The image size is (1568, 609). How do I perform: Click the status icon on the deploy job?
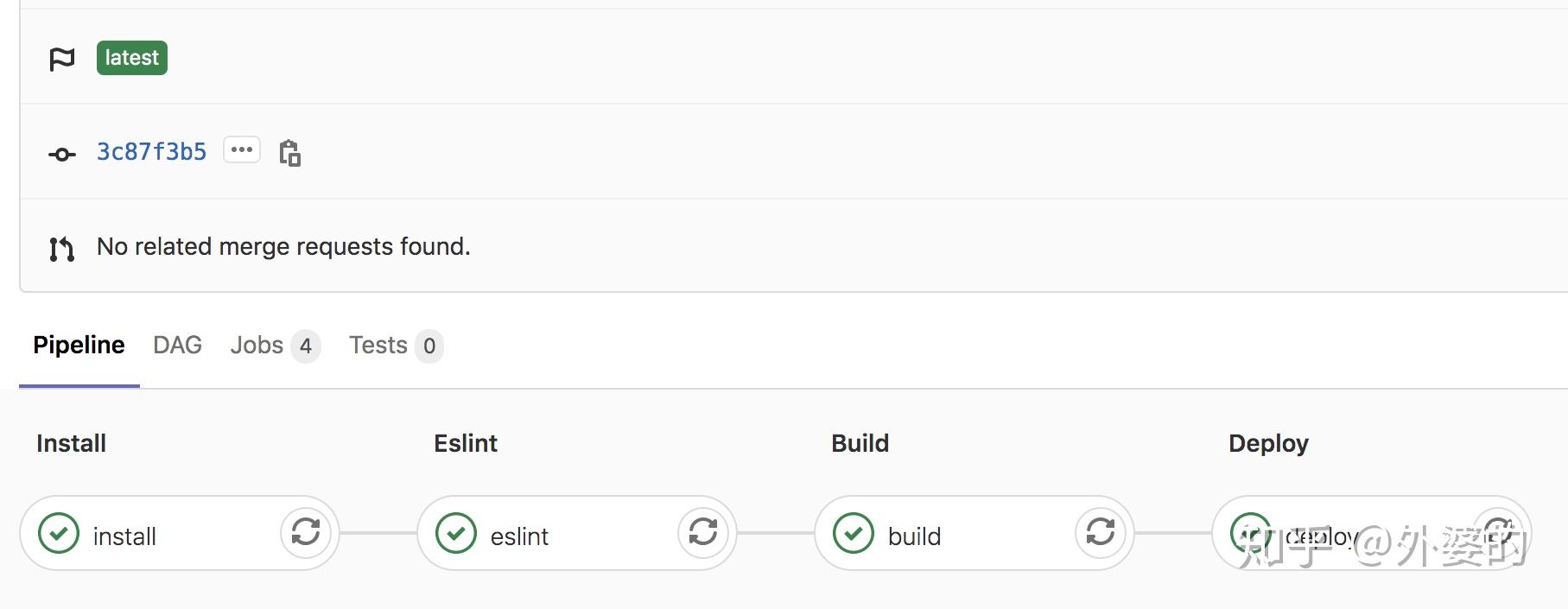(x=1250, y=534)
